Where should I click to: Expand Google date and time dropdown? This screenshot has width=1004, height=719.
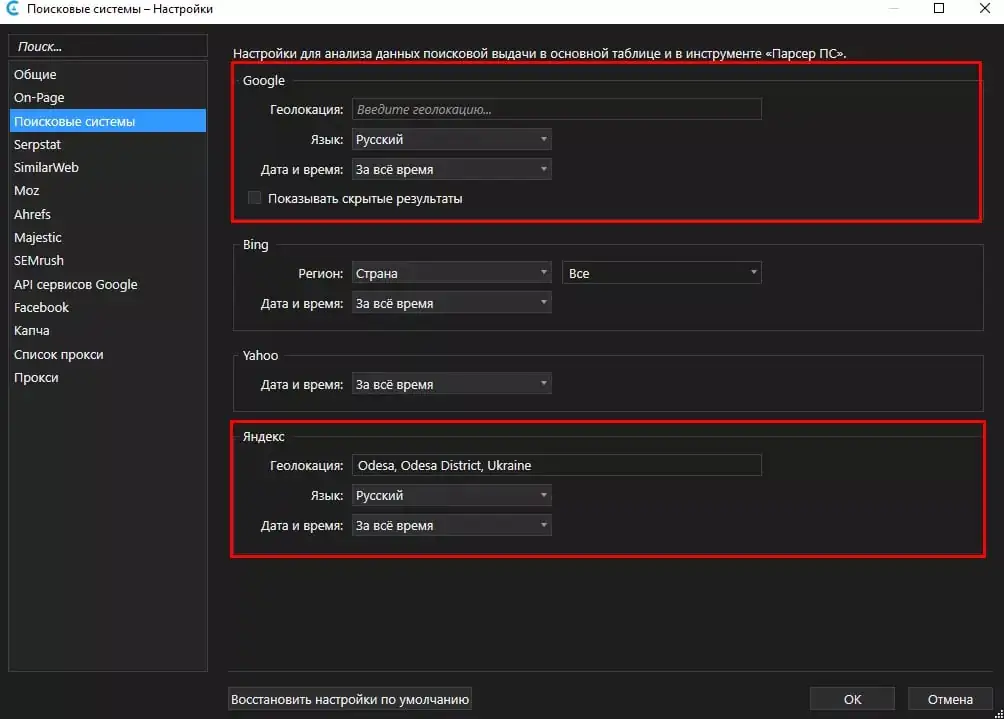pyautogui.click(x=451, y=170)
